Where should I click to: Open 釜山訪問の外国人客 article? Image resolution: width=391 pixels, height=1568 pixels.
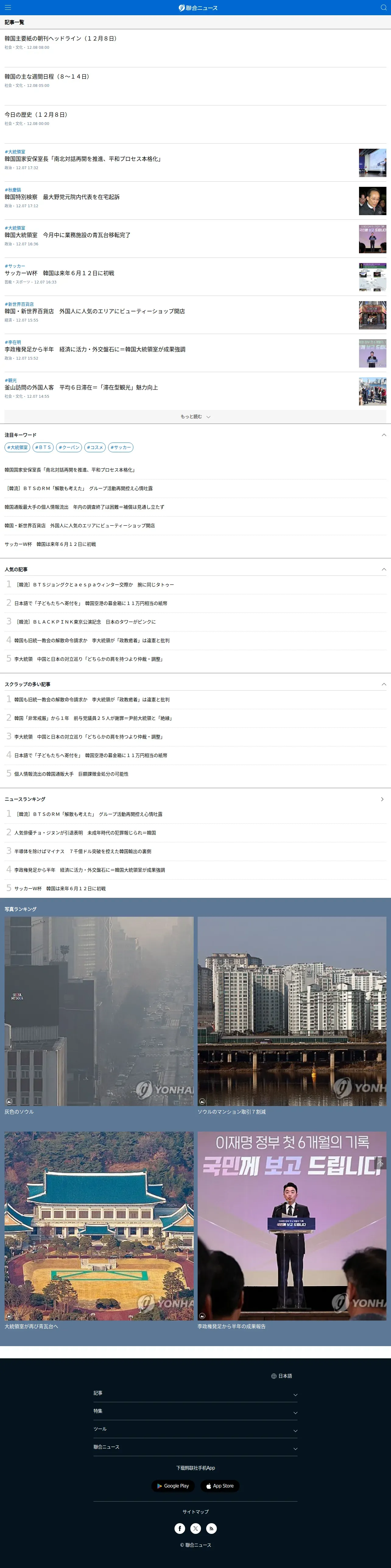point(81,387)
